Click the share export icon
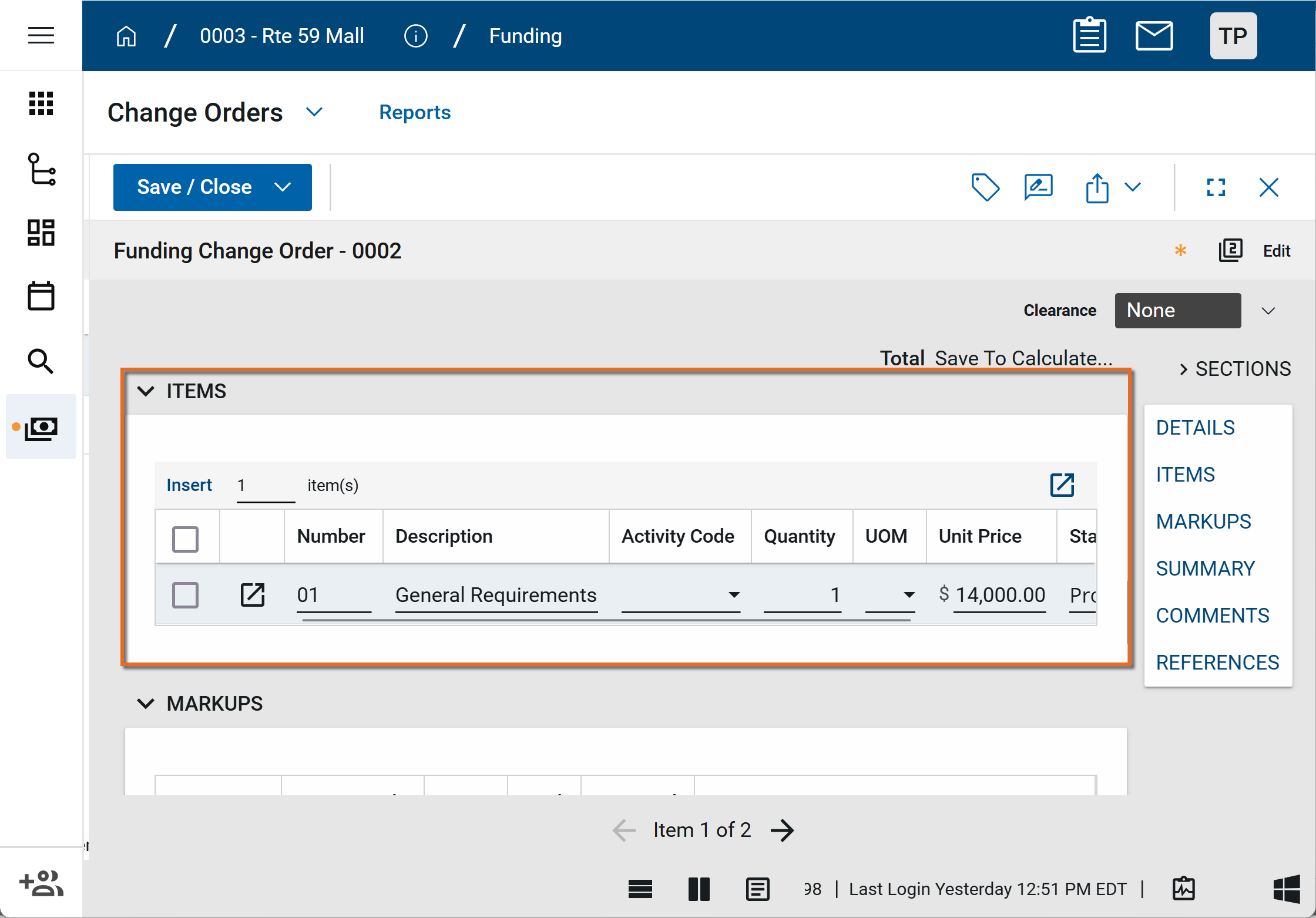1316x918 pixels. 1096,188
